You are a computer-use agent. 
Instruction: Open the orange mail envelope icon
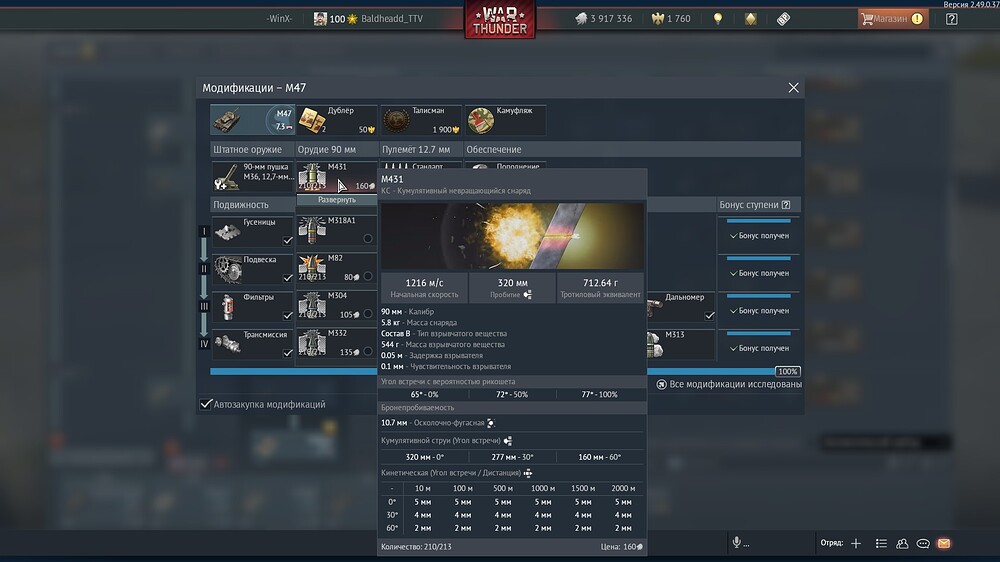[943, 543]
